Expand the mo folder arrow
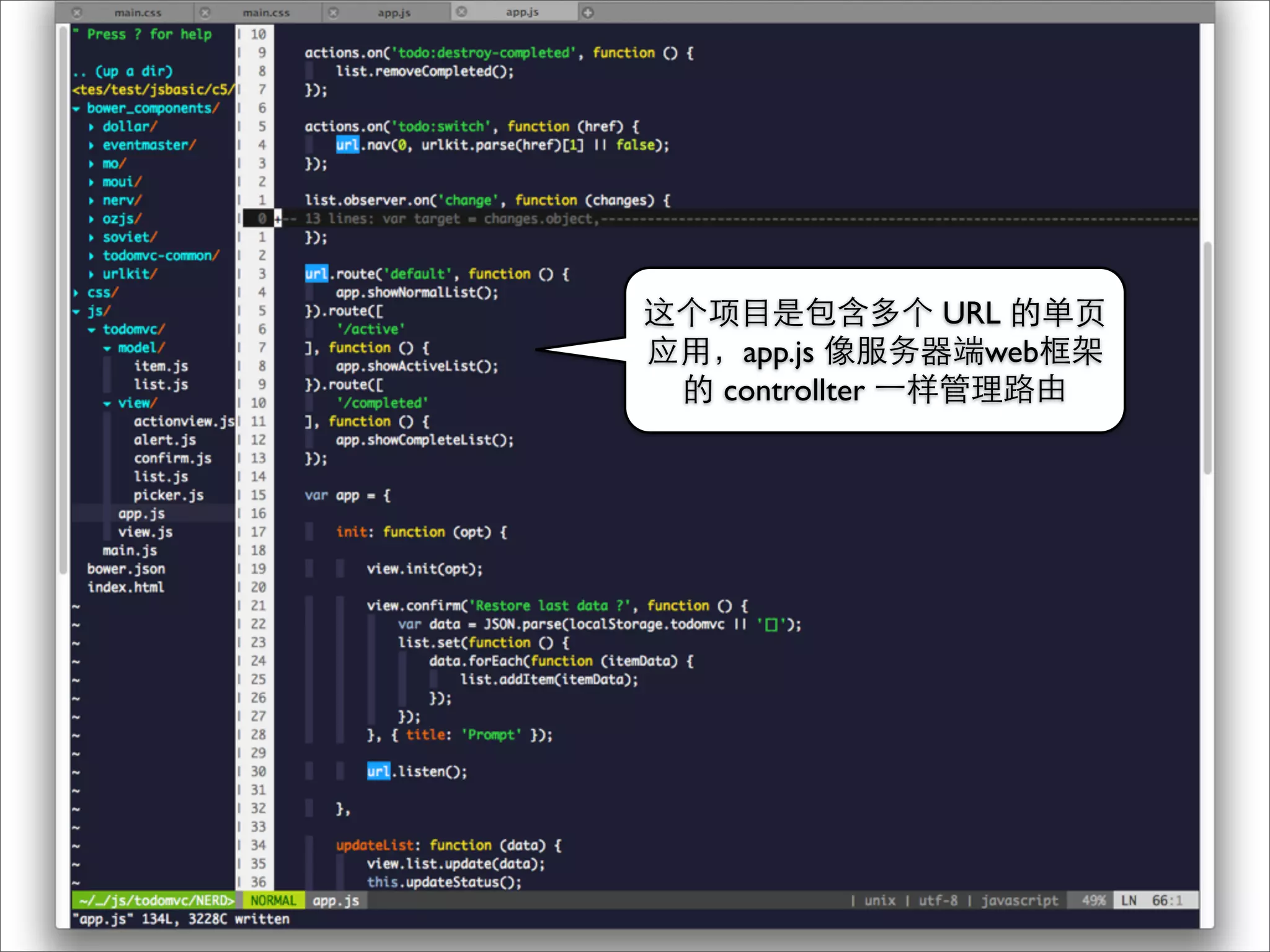Image resolution: width=1270 pixels, height=952 pixels. click(x=92, y=164)
